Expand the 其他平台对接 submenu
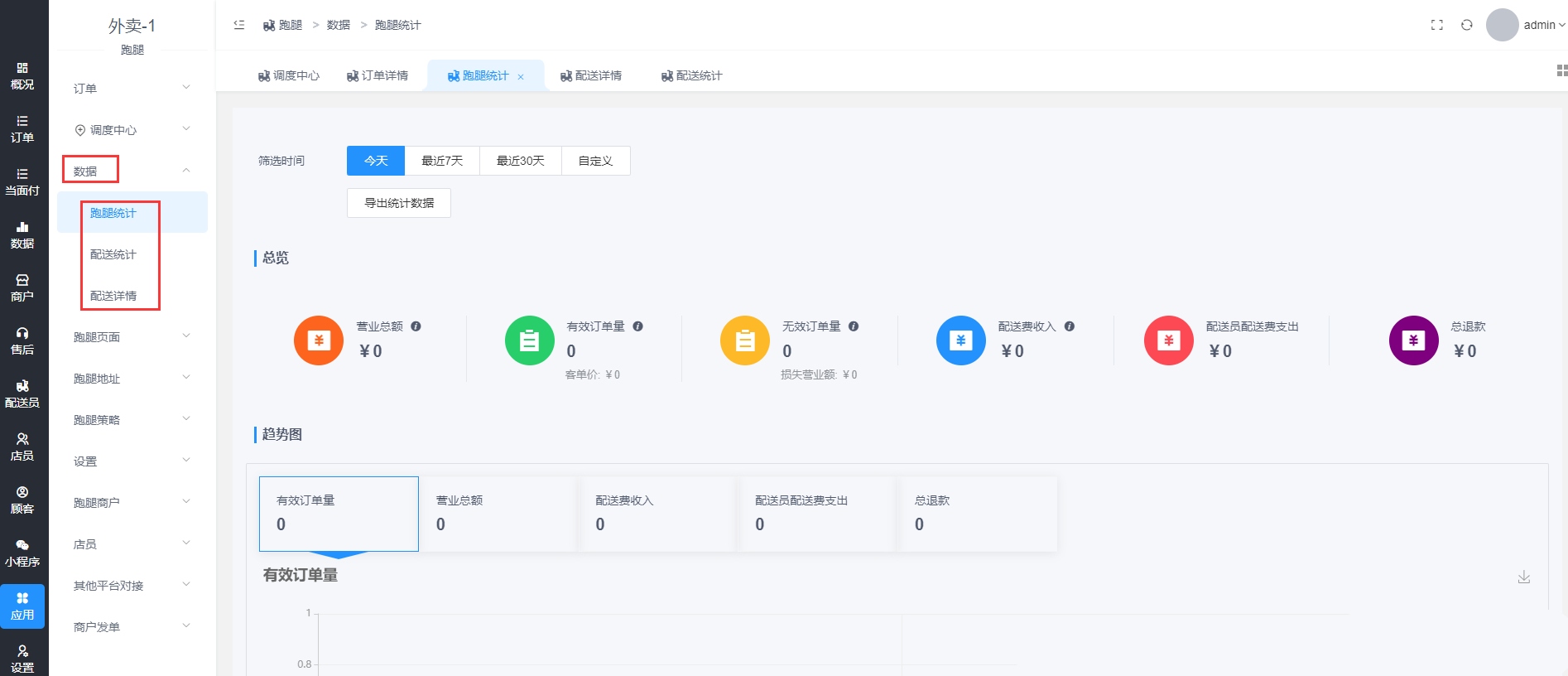1568x676 pixels. point(132,585)
